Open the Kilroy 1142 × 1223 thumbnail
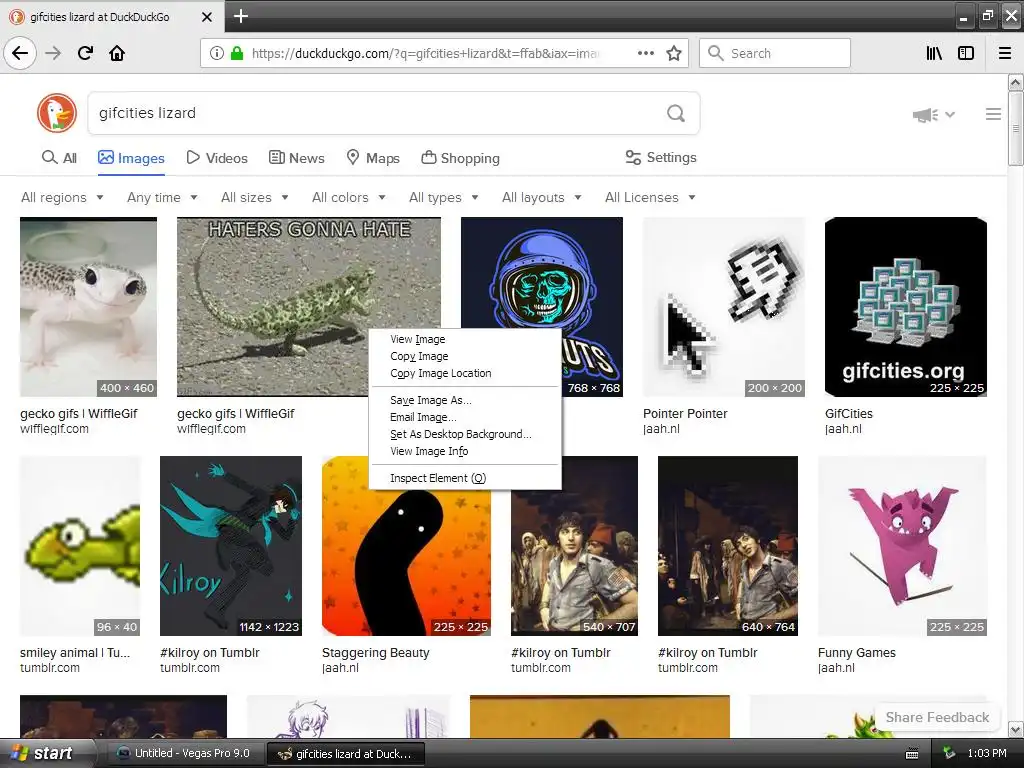 click(x=231, y=546)
